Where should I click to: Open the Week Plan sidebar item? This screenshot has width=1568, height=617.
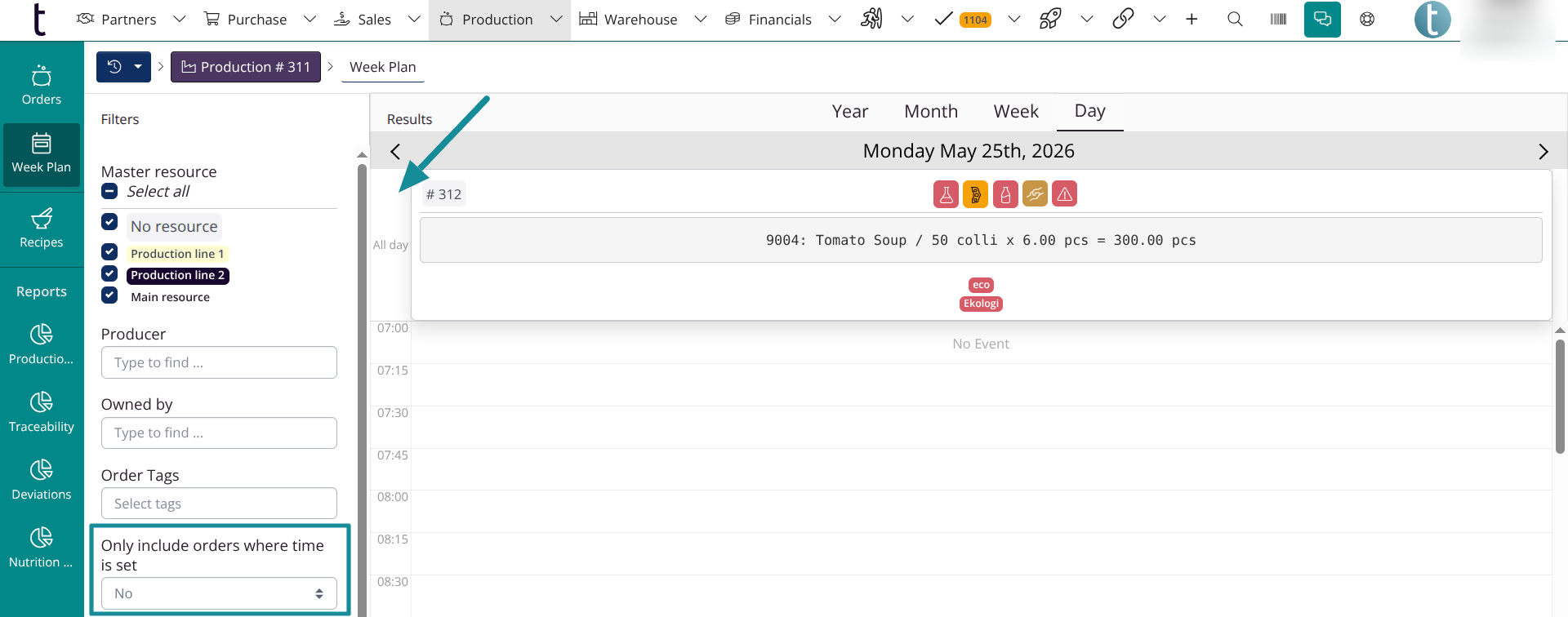[42, 154]
